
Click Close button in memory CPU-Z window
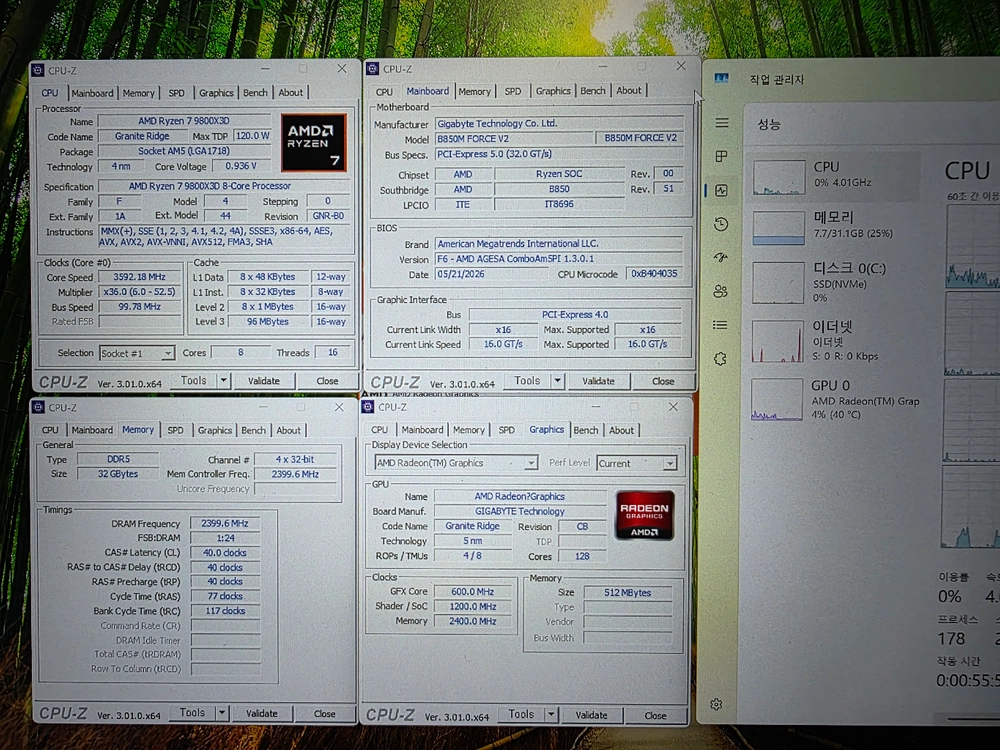point(325,714)
